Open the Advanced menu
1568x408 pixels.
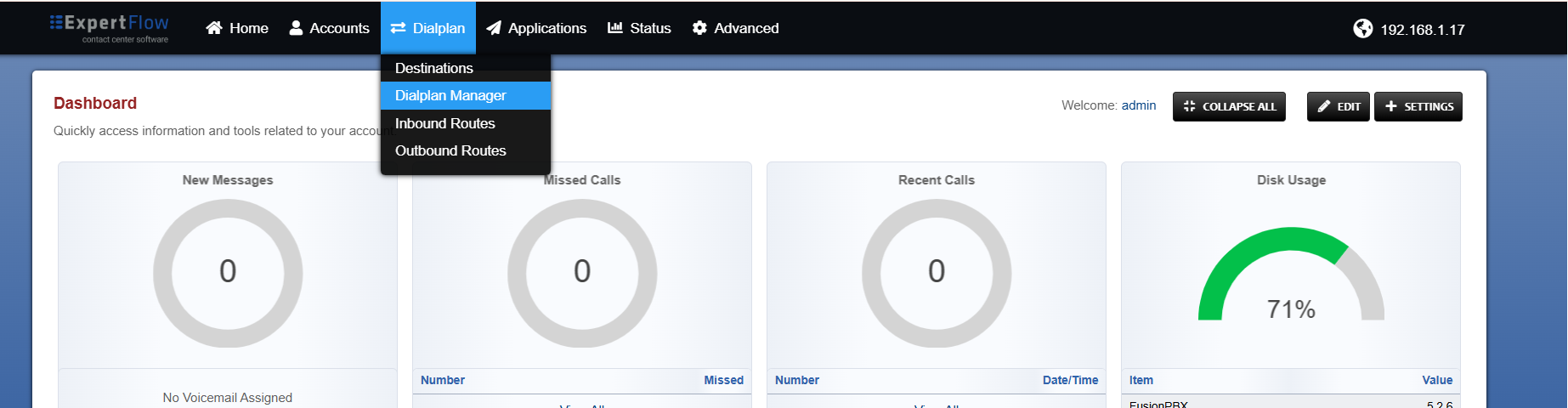pos(735,28)
